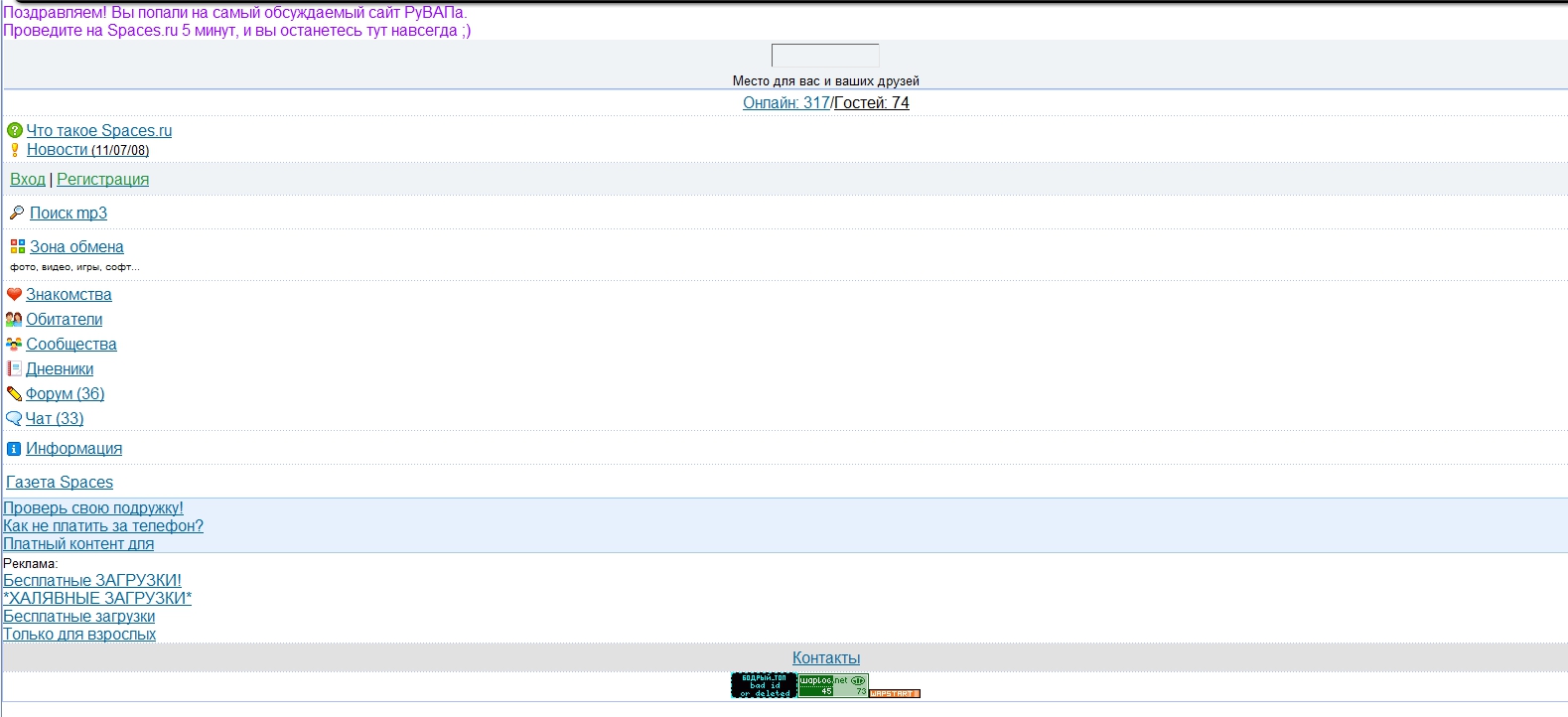Image resolution: width=1568 pixels, height=717 pixels.
Task: Click the notebook icon beside Дневники
Action: pyautogui.click(x=14, y=368)
